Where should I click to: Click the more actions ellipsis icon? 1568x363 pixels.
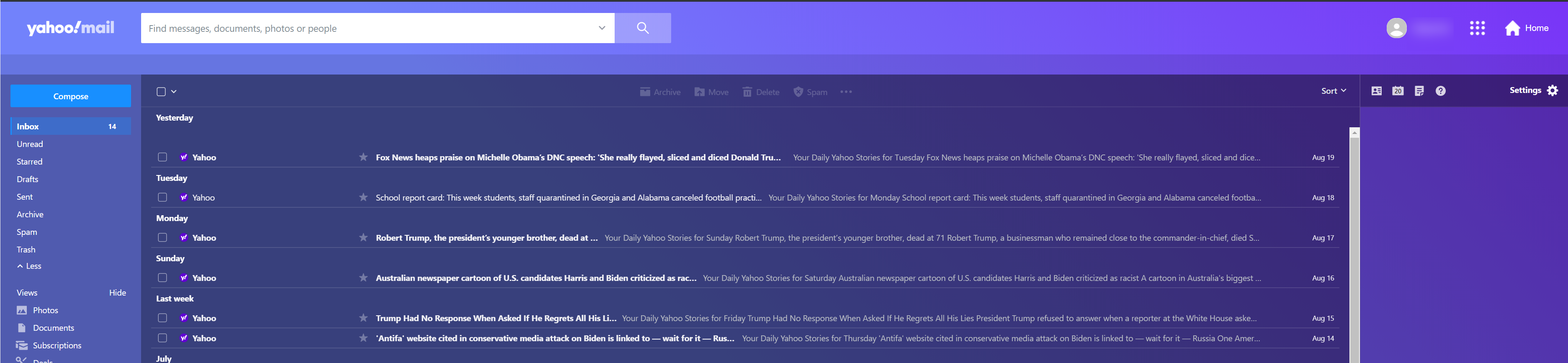[846, 92]
